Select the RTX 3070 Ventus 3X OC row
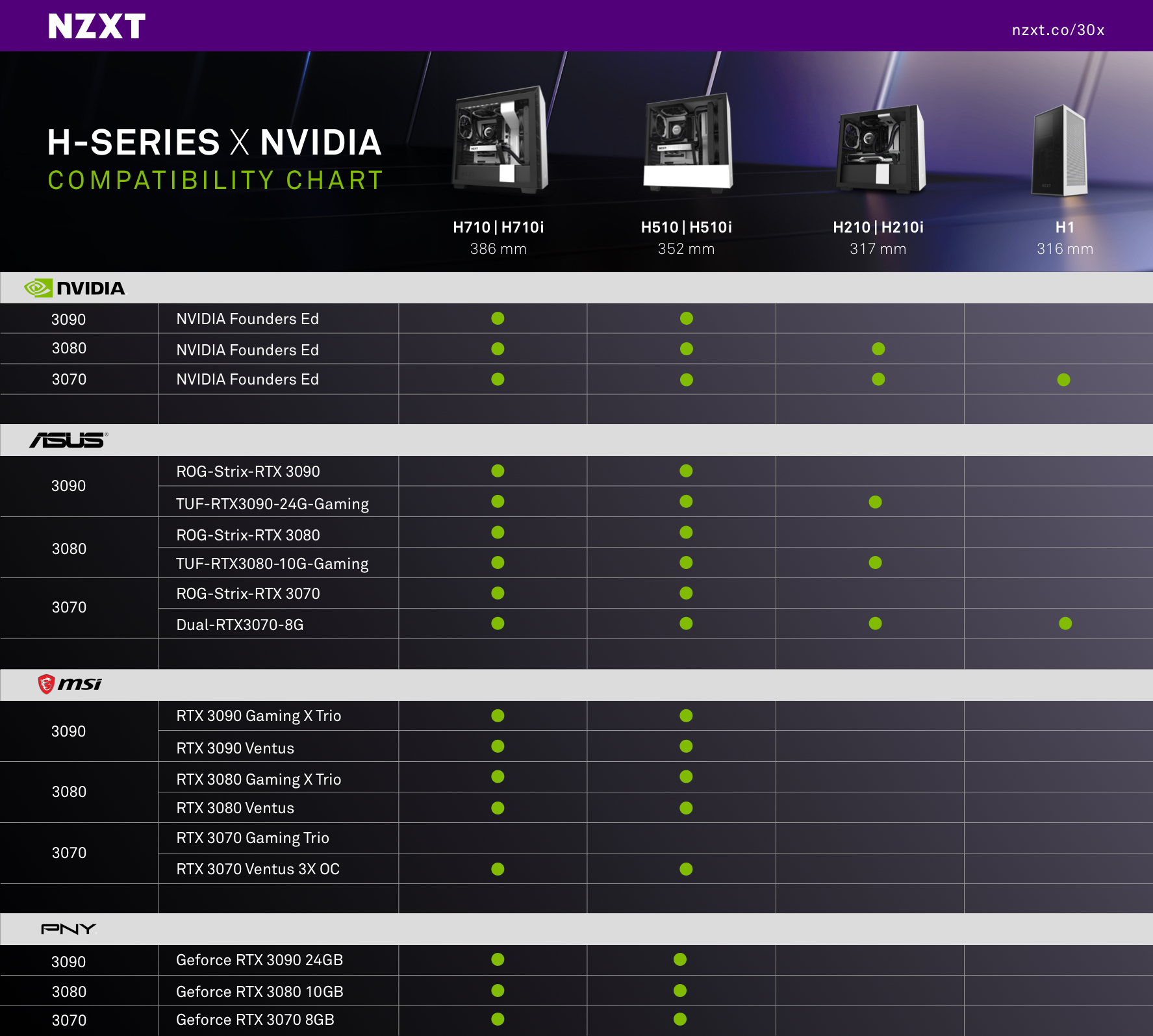The image size is (1153, 1036). (257, 869)
